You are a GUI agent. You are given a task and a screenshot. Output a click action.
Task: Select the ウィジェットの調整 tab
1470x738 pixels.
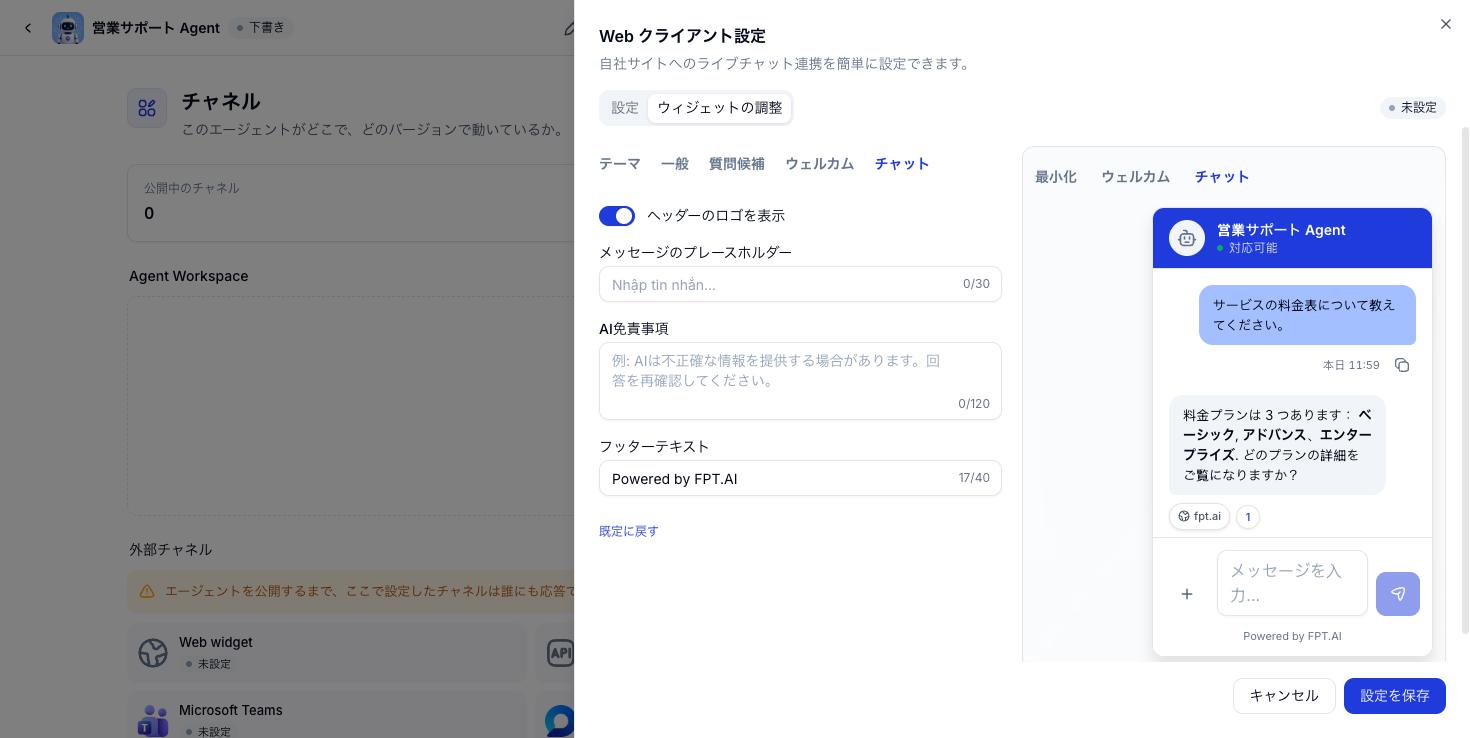click(720, 107)
